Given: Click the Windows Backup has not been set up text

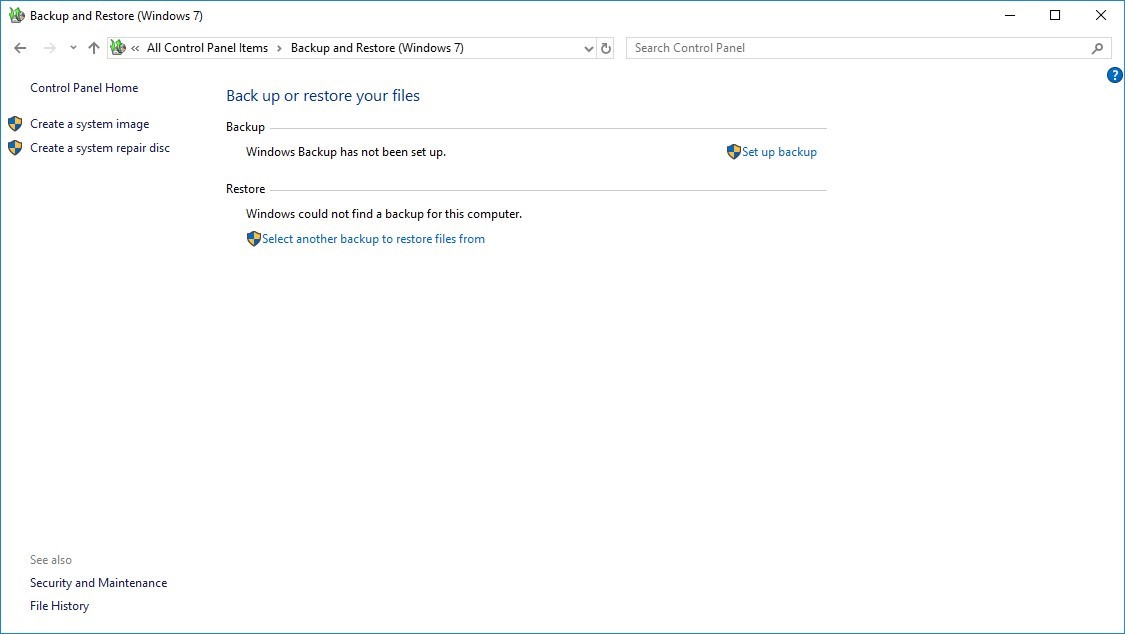Looking at the screenshot, I should point(346,152).
